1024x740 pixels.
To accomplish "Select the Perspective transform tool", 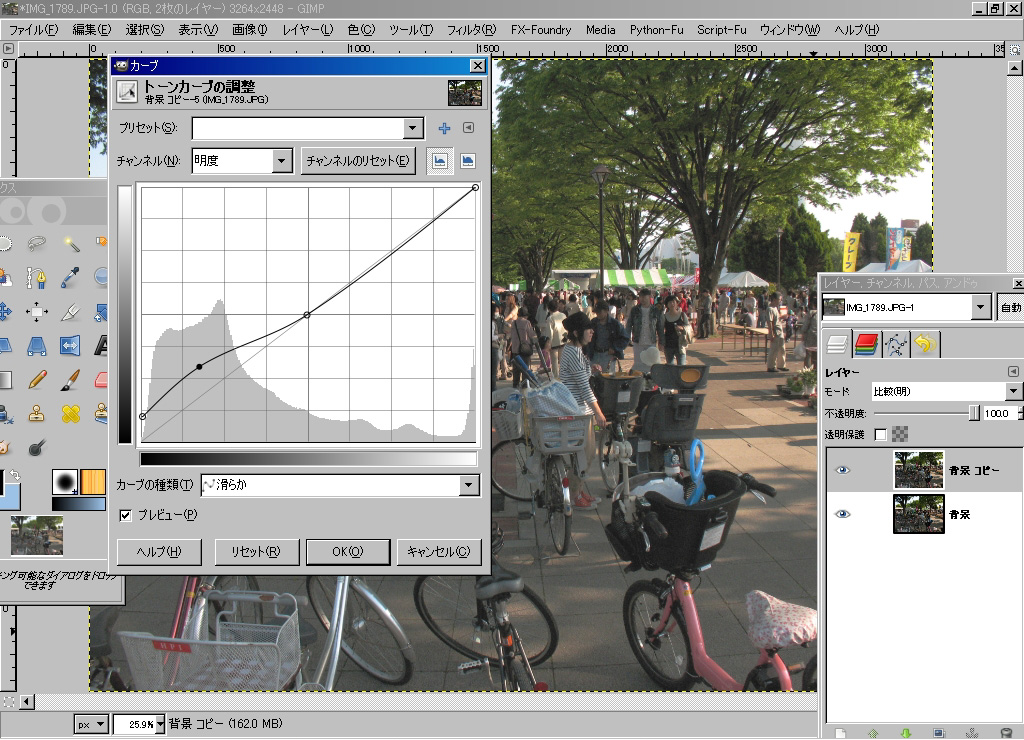I will [x=37, y=346].
